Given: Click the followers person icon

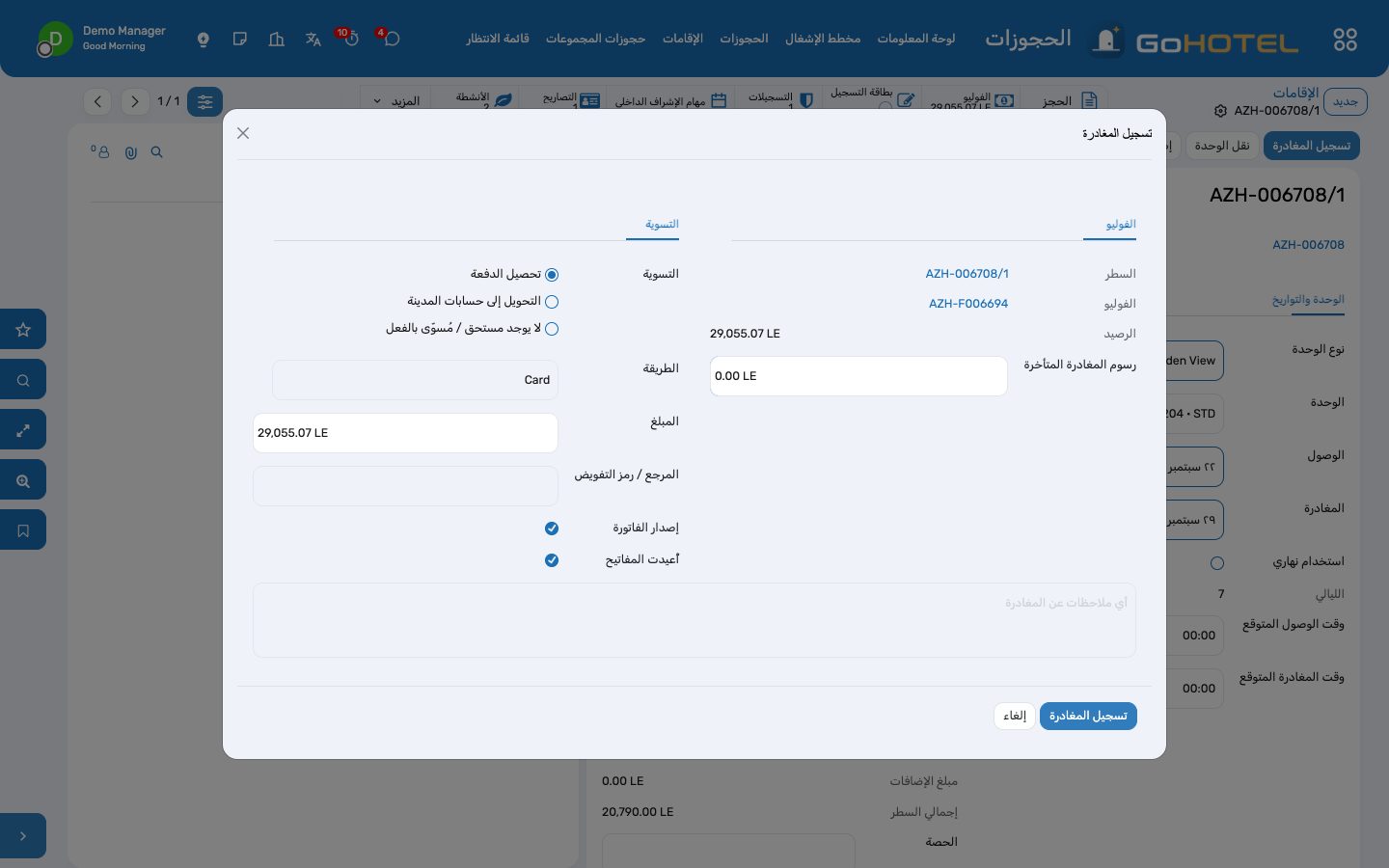Looking at the screenshot, I should click(x=101, y=152).
